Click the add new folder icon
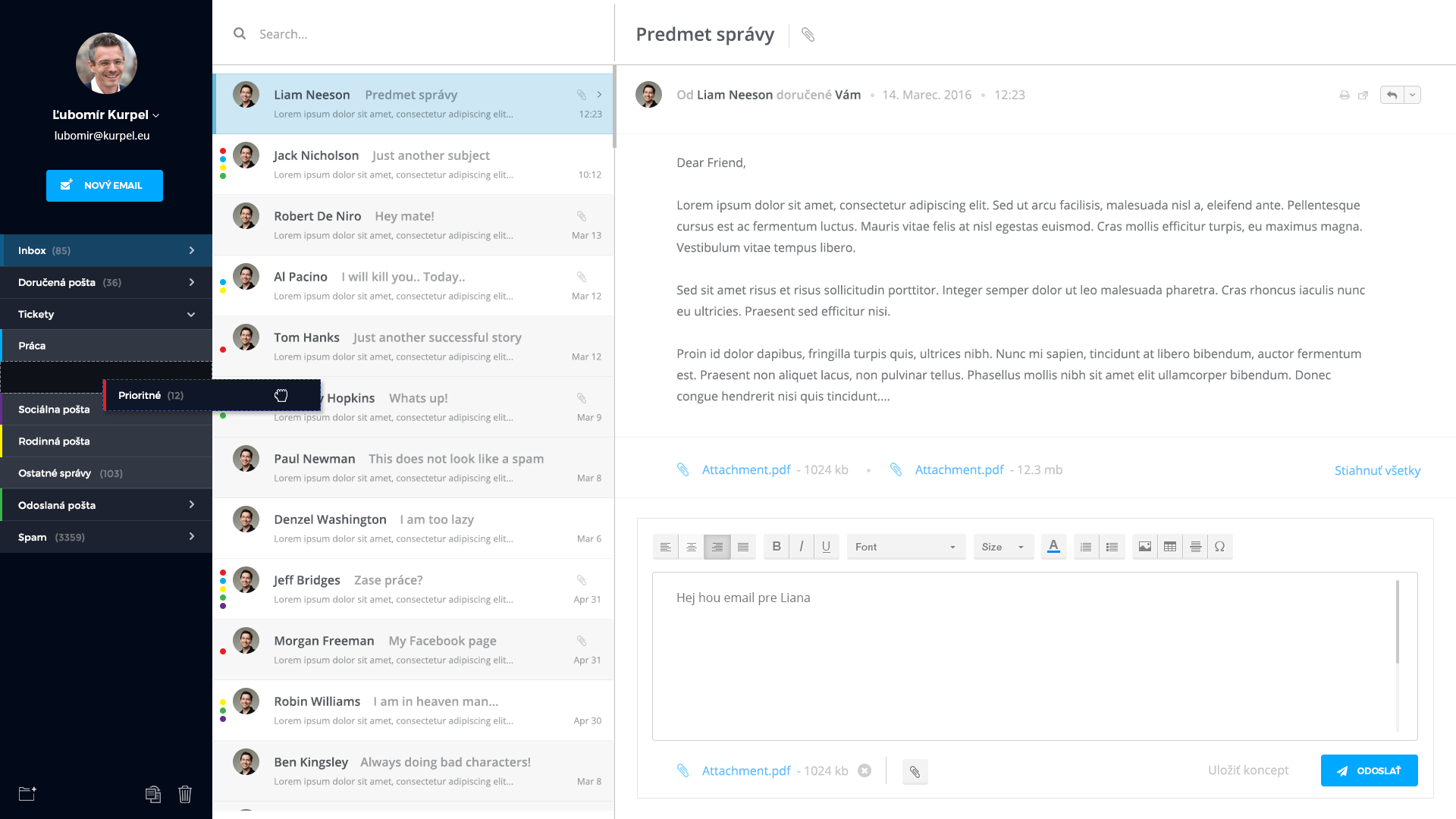The width and height of the screenshot is (1456, 819). coord(27,794)
